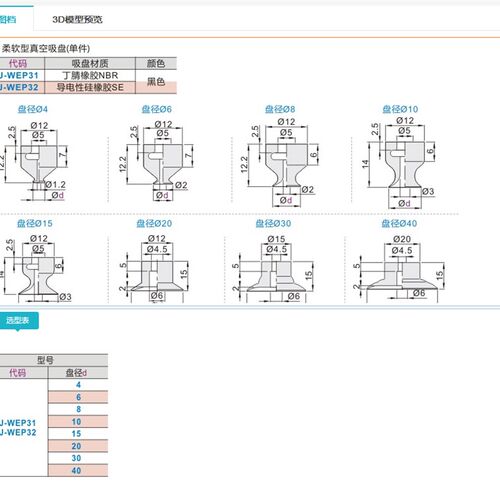This screenshot has width=500, height=500.
Task: Open the 盘径Ø4 drawing thumbnail
Action: tap(35, 161)
